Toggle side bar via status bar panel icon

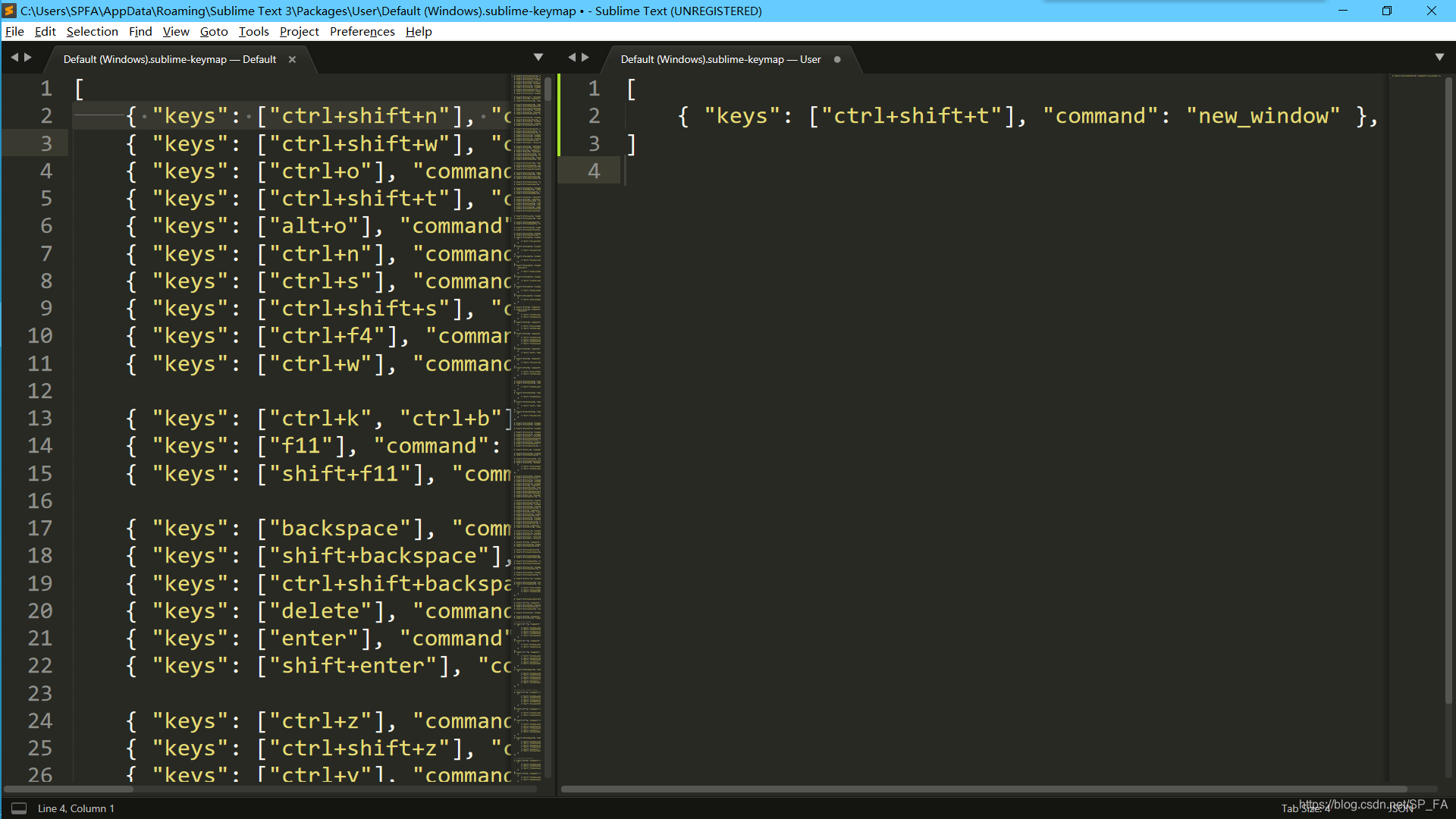pos(19,808)
